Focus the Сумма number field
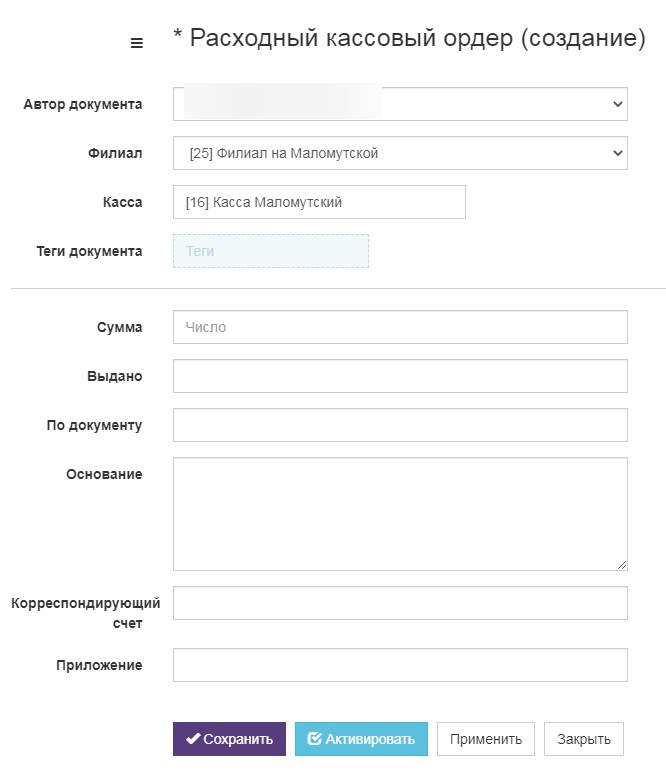 400,327
